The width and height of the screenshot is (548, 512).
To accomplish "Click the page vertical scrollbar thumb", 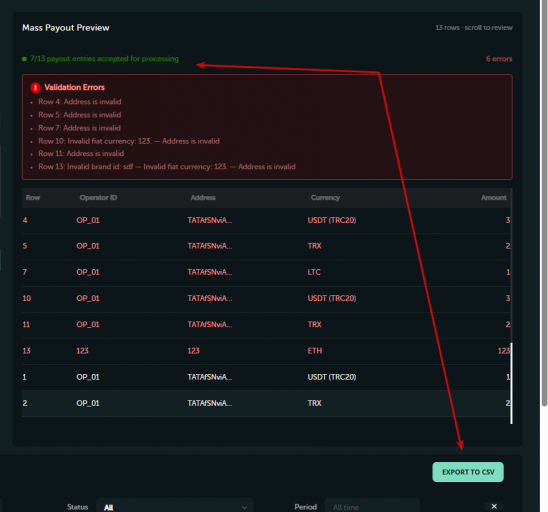I will pyautogui.click(x=544, y=203).
